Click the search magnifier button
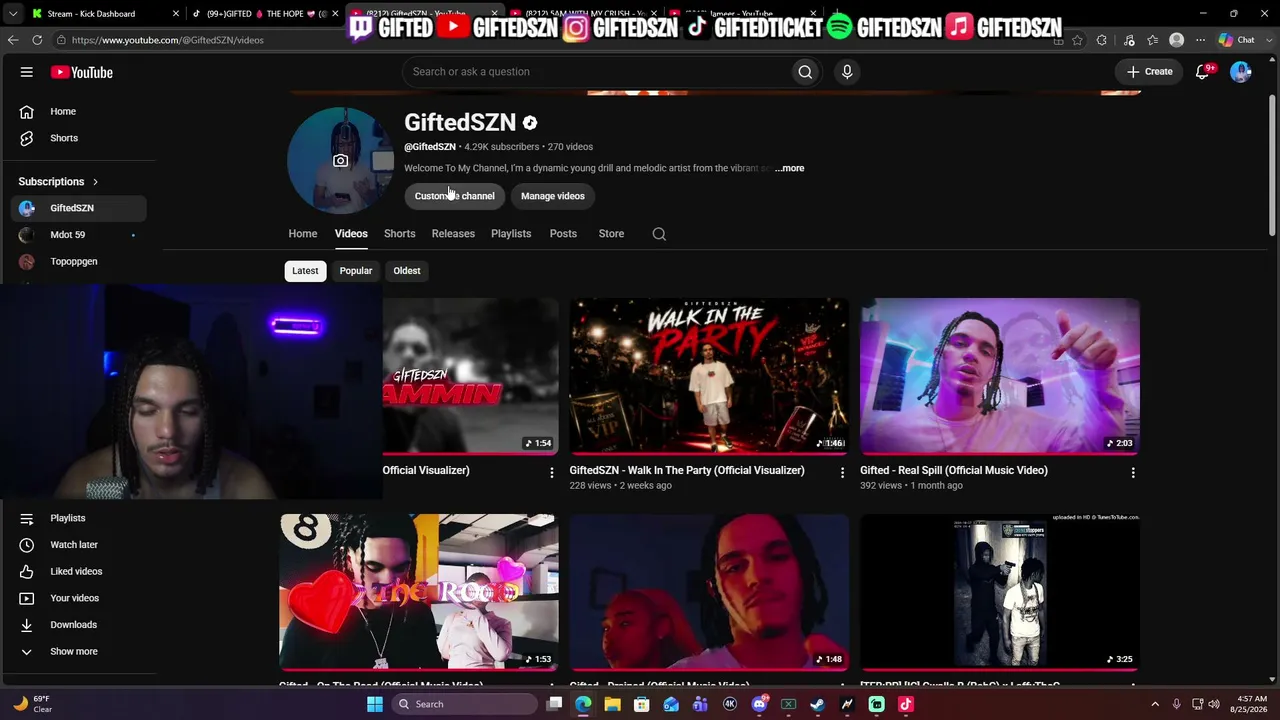 pos(805,72)
